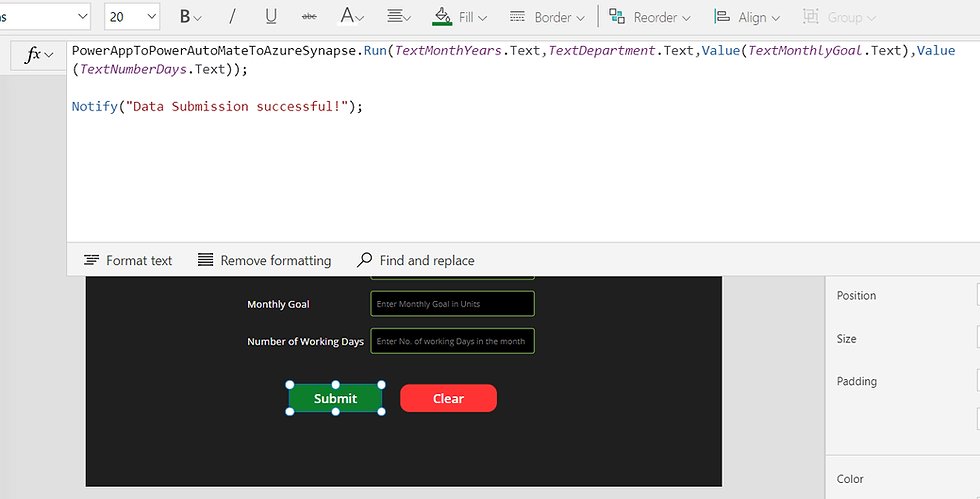
Task: Click the "Data Submission successful!" string
Action: coord(237,106)
